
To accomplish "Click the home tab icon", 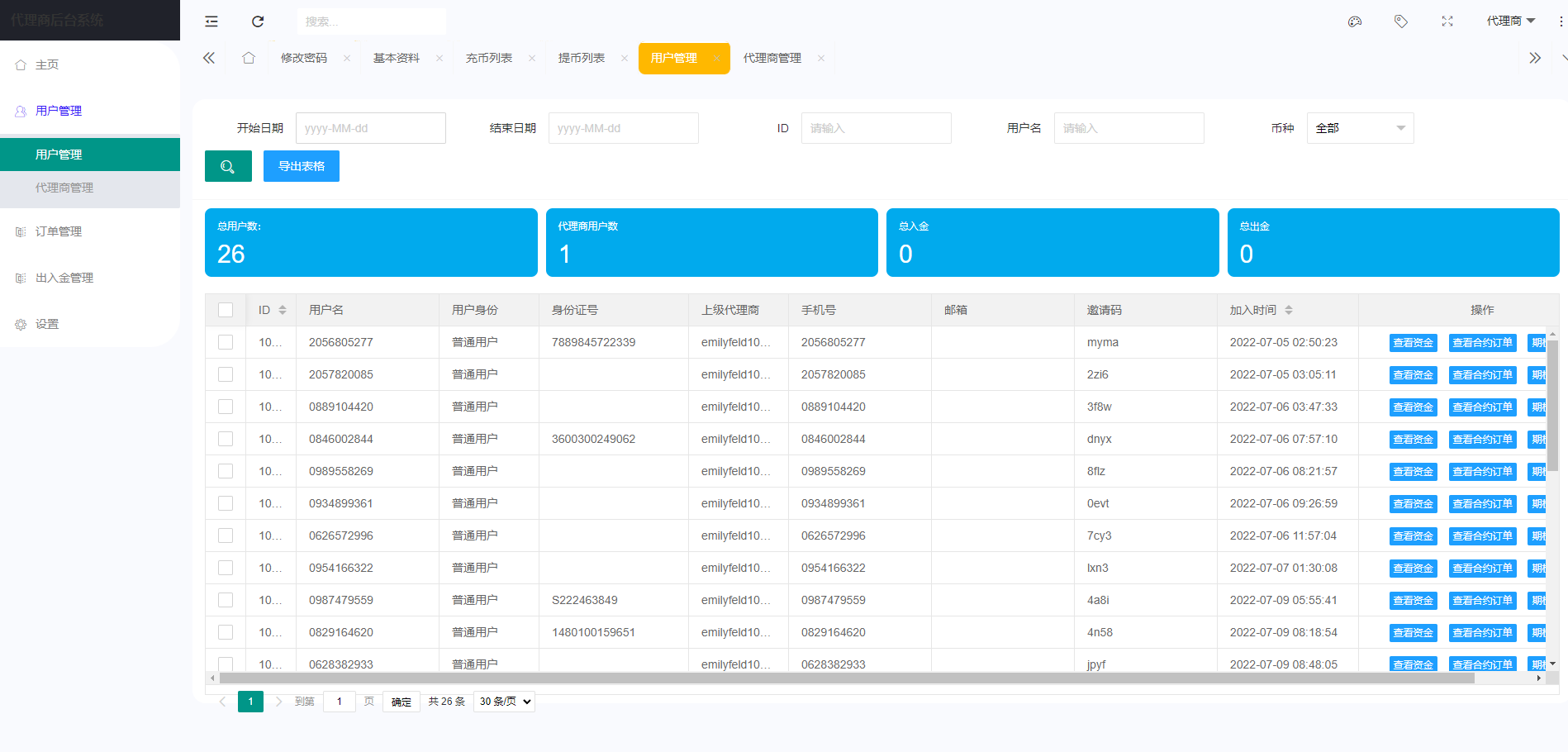I will click(249, 58).
